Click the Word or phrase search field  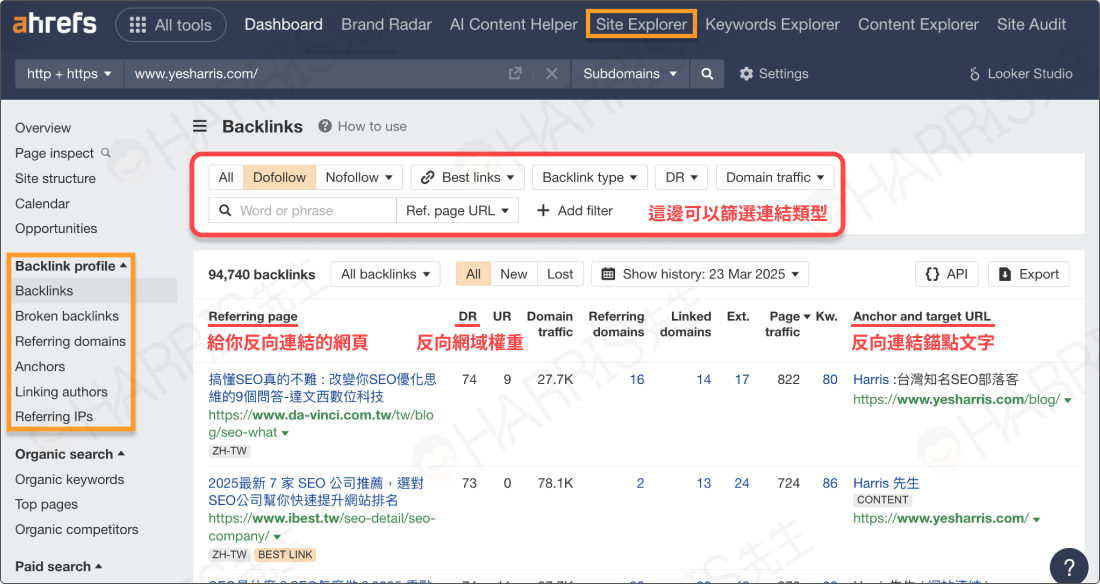(302, 211)
